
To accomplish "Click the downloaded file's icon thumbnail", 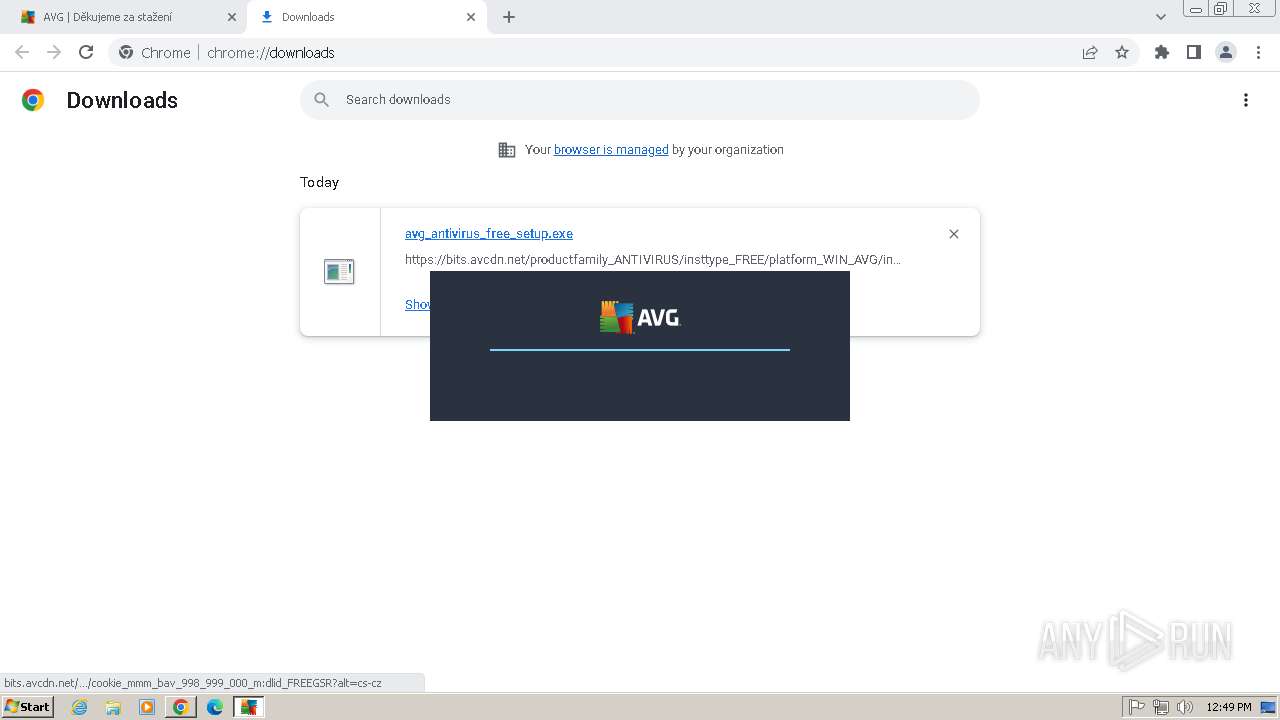I will pos(339,271).
